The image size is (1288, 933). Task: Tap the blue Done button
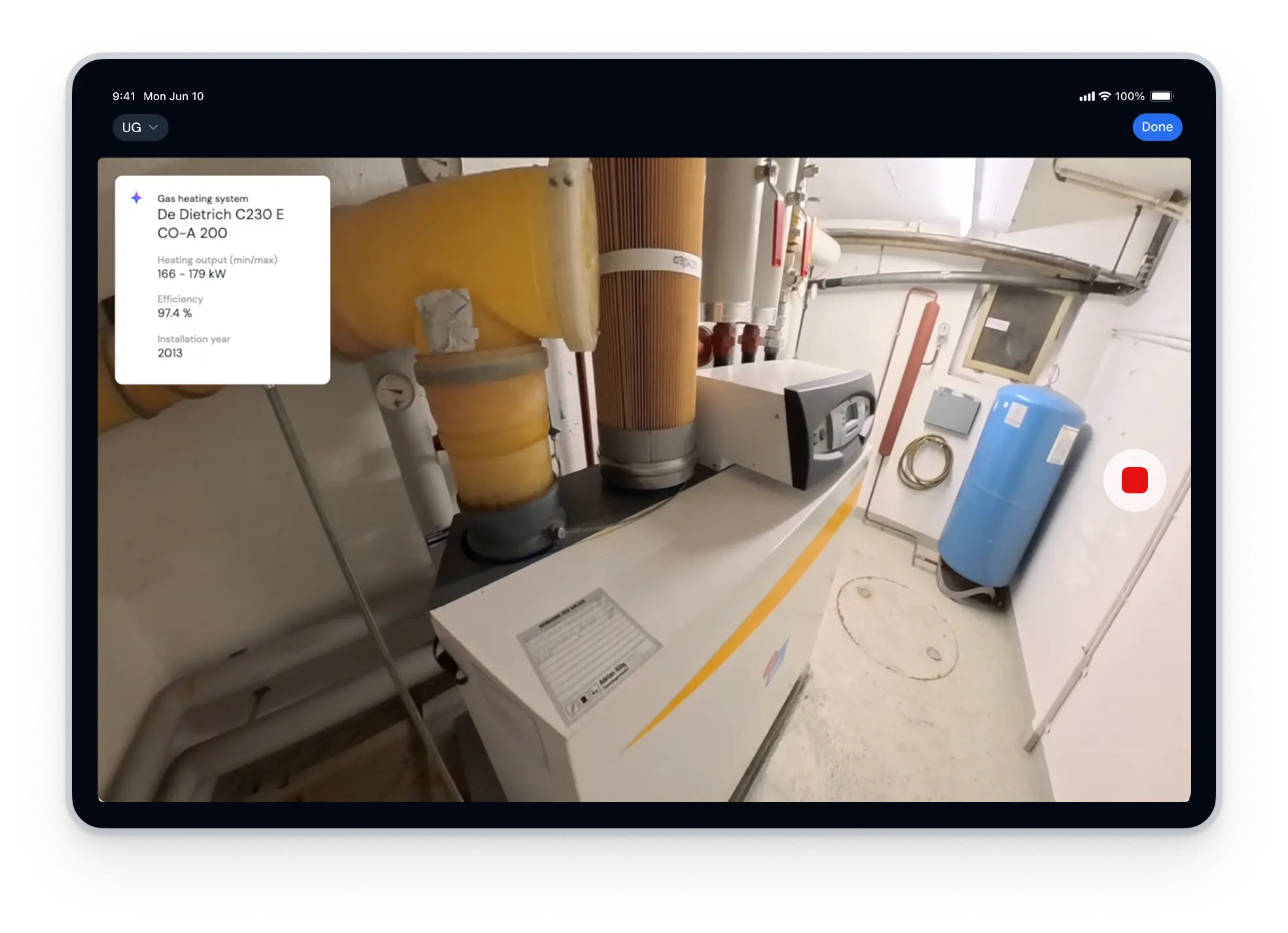(1157, 127)
